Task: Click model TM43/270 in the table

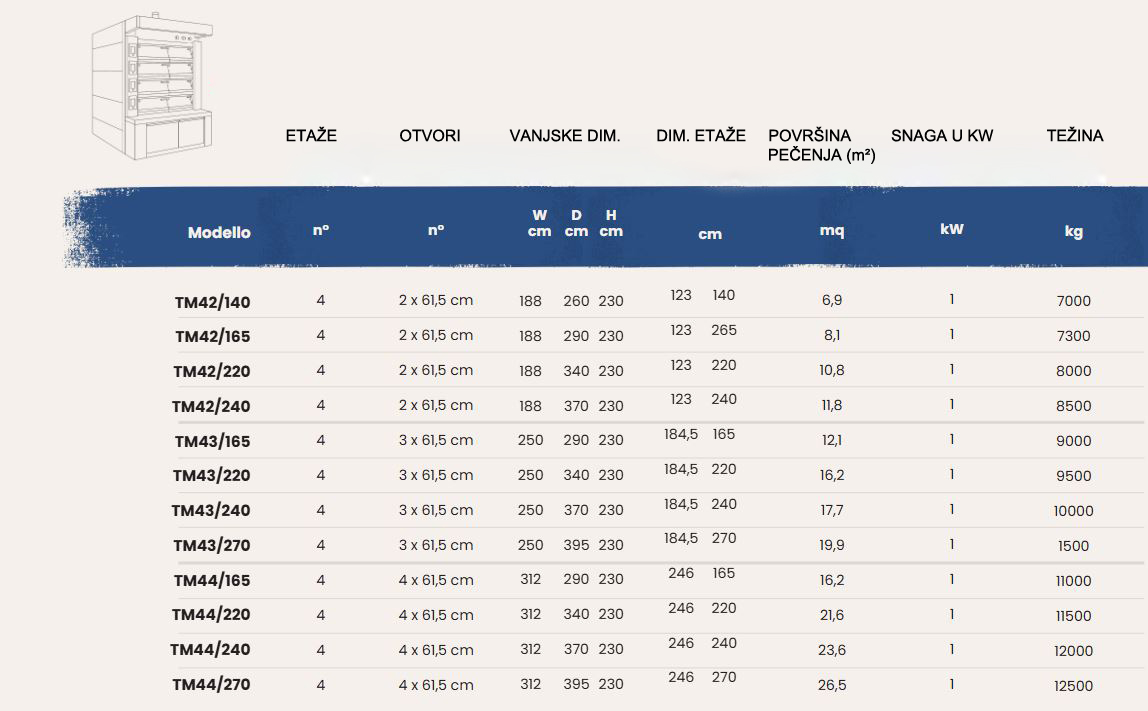Action: (211, 546)
